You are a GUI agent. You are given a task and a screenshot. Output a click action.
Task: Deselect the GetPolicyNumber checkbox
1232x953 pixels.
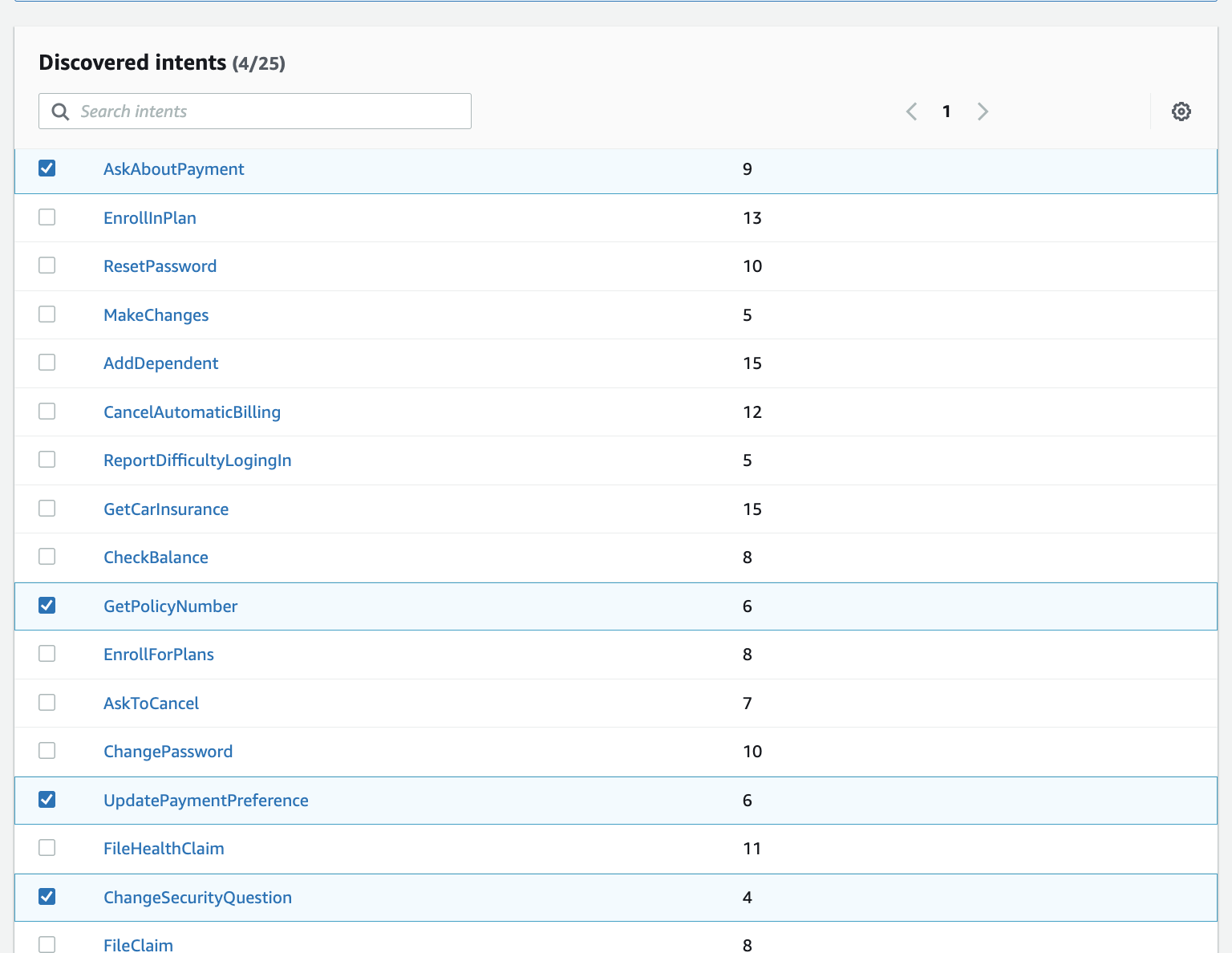click(x=47, y=606)
